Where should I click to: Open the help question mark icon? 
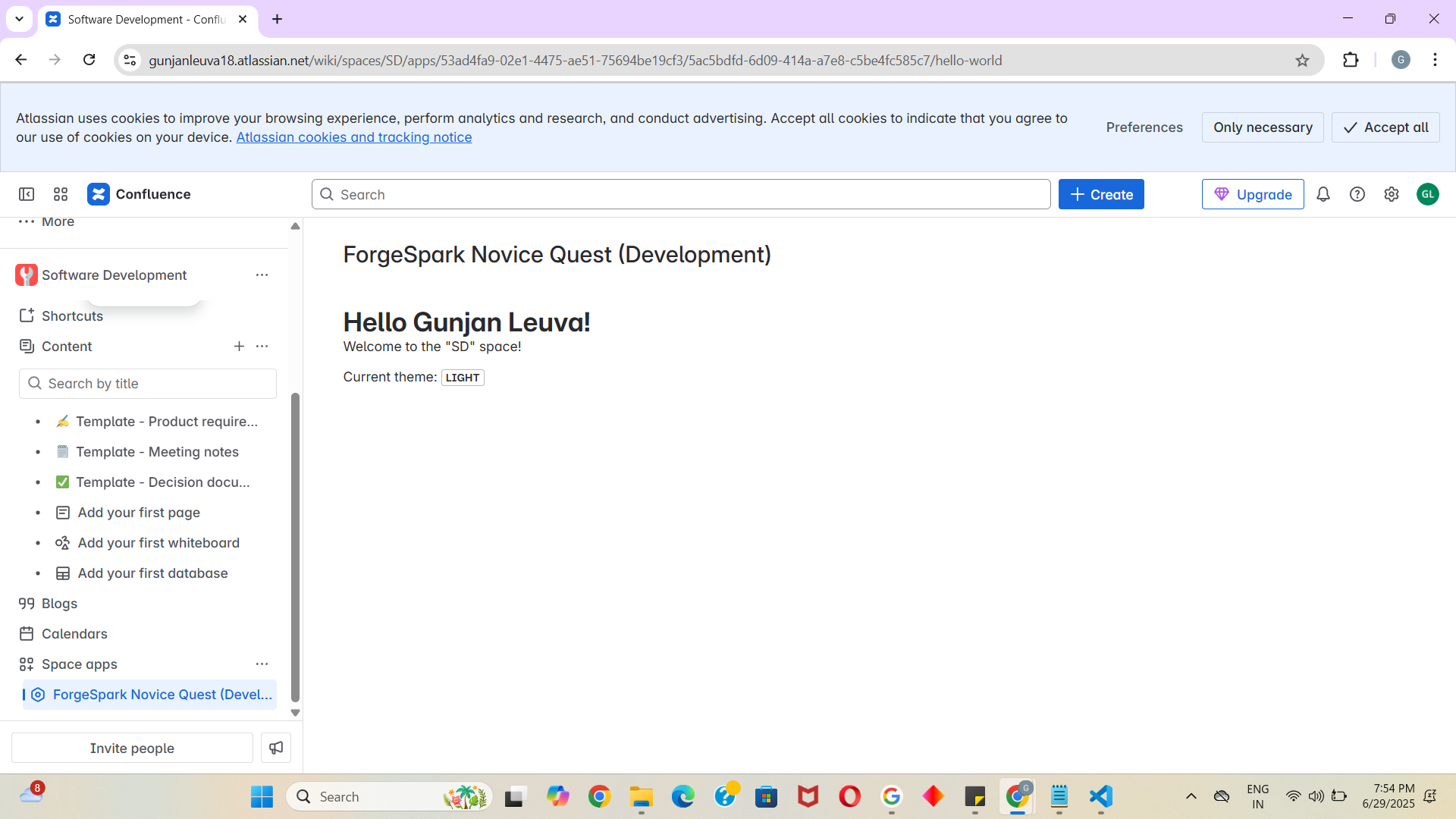1357,194
